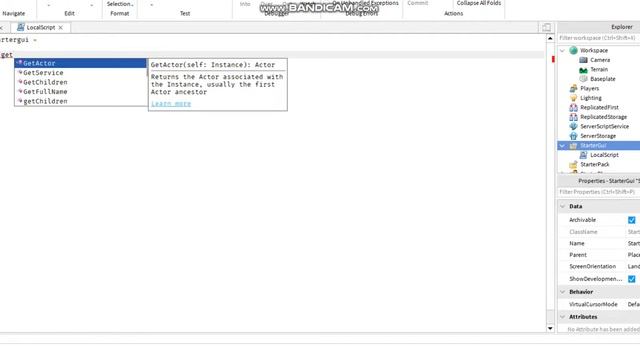
Task: Pick lowercase getChildren suggestion
Action: click(81, 101)
